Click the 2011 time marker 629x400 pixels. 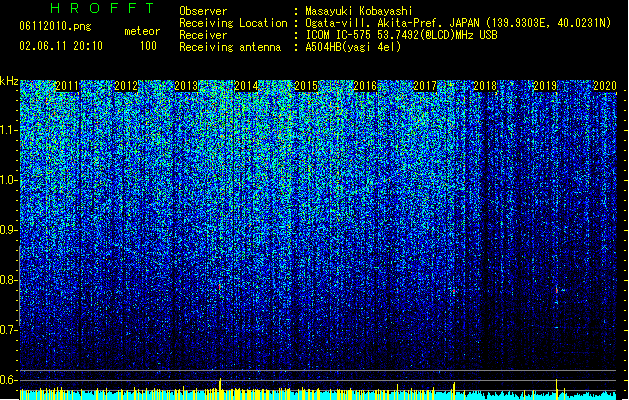[x=67, y=86]
